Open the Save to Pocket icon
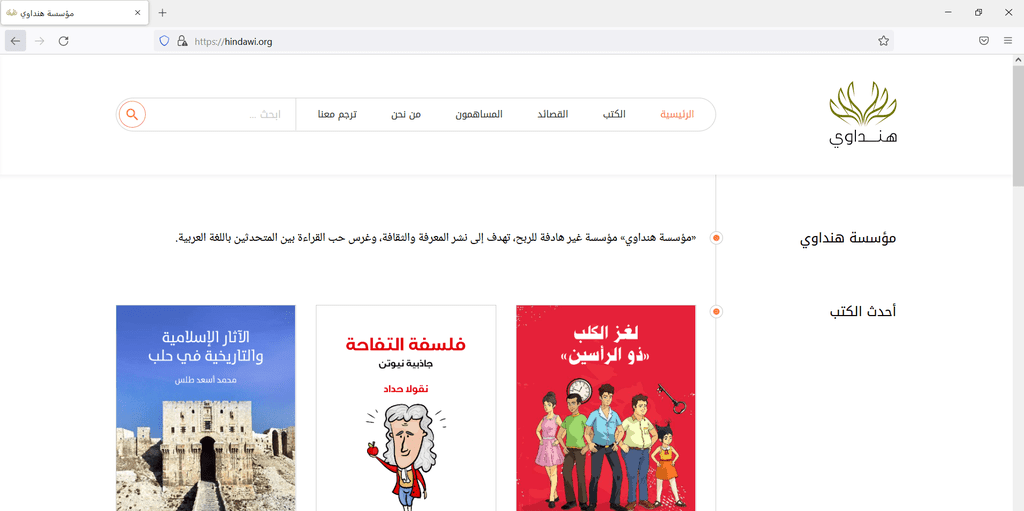This screenshot has width=1024, height=511. point(984,41)
